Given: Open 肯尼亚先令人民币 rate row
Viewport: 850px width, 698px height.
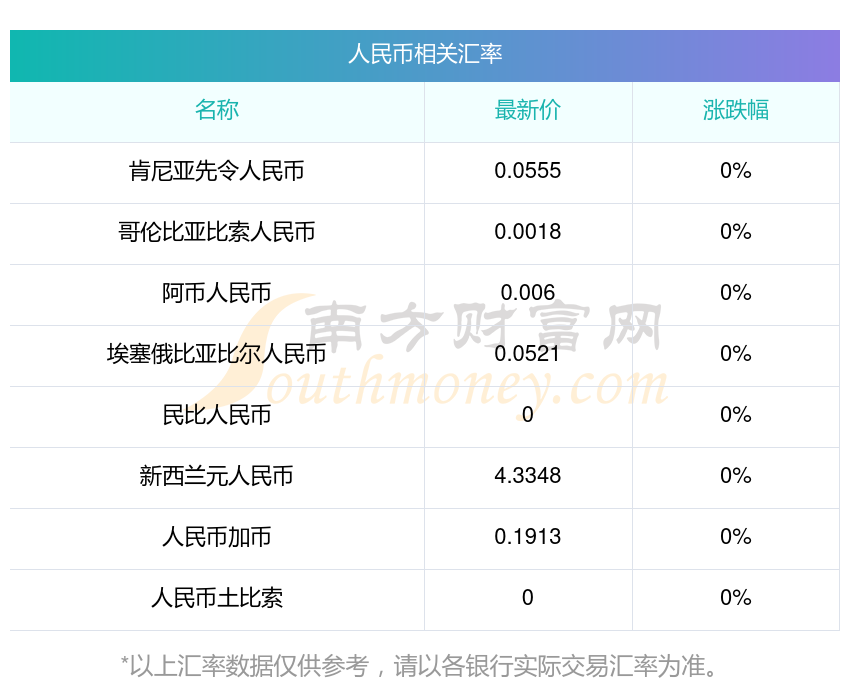Looking at the screenshot, I should pos(217,171).
